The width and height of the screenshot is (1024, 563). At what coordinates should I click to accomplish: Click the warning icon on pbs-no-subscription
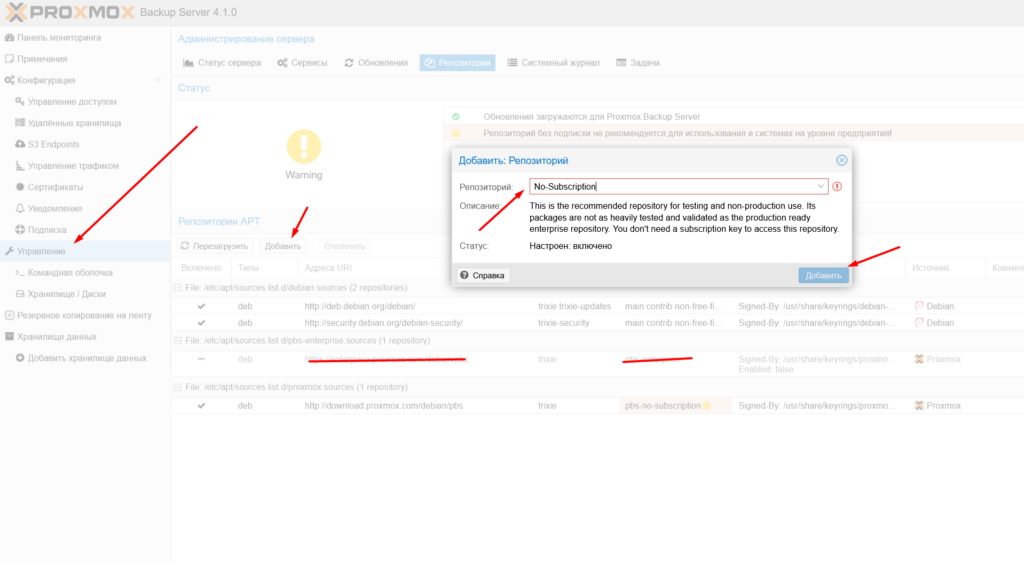(x=706, y=406)
